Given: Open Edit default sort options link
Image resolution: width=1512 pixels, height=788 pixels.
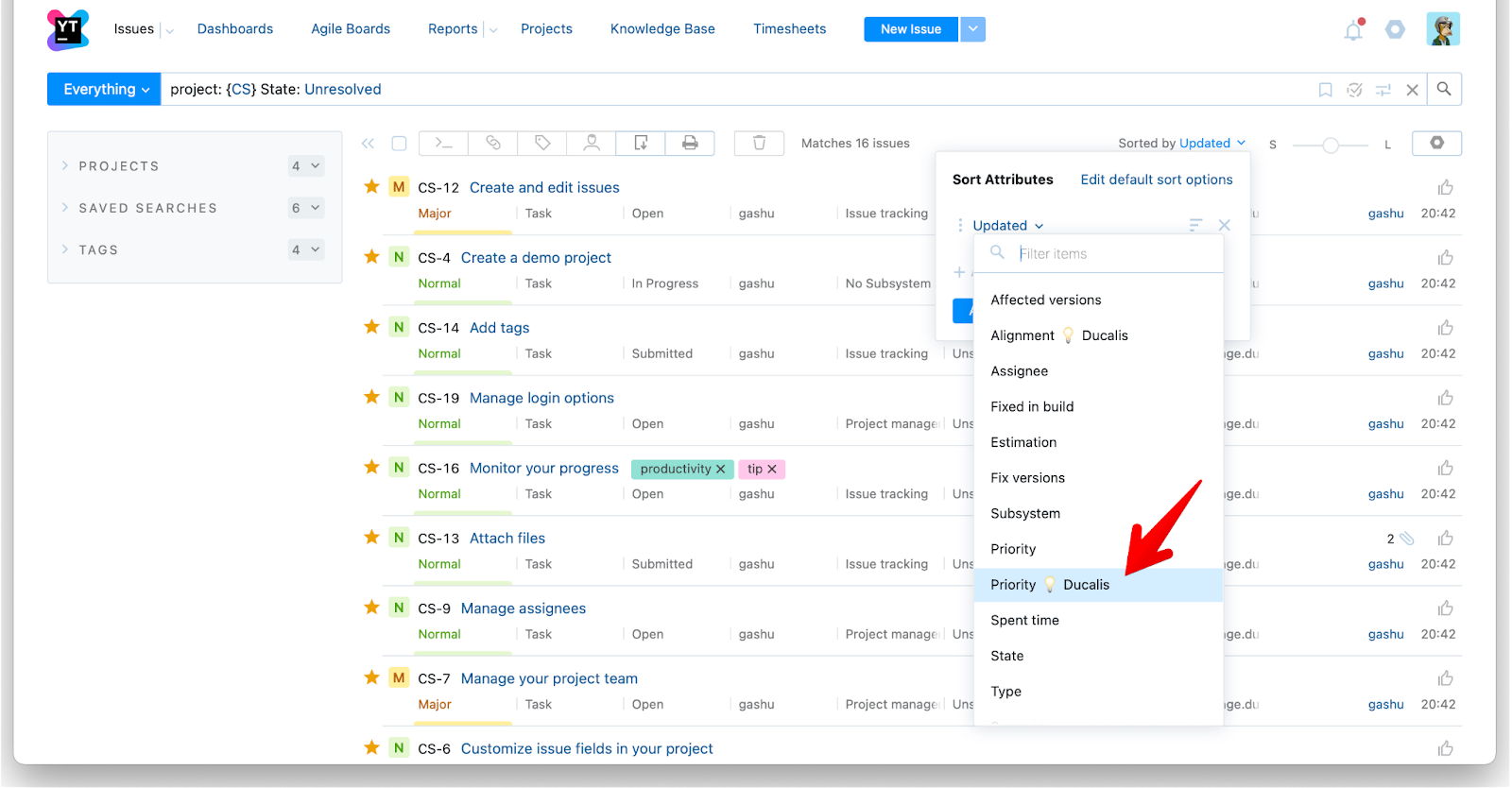Looking at the screenshot, I should pos(1156,180).
